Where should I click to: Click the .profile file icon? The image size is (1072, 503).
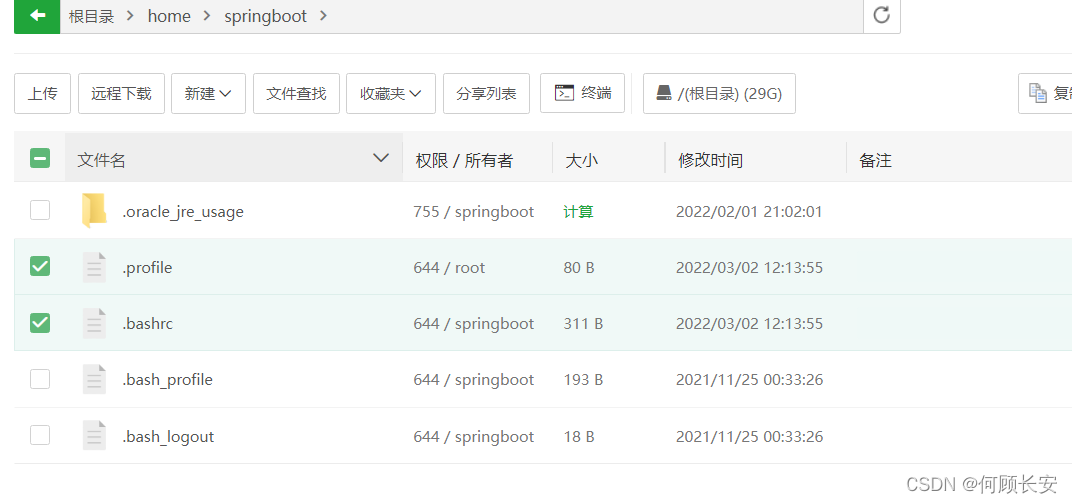click(94, 267)
